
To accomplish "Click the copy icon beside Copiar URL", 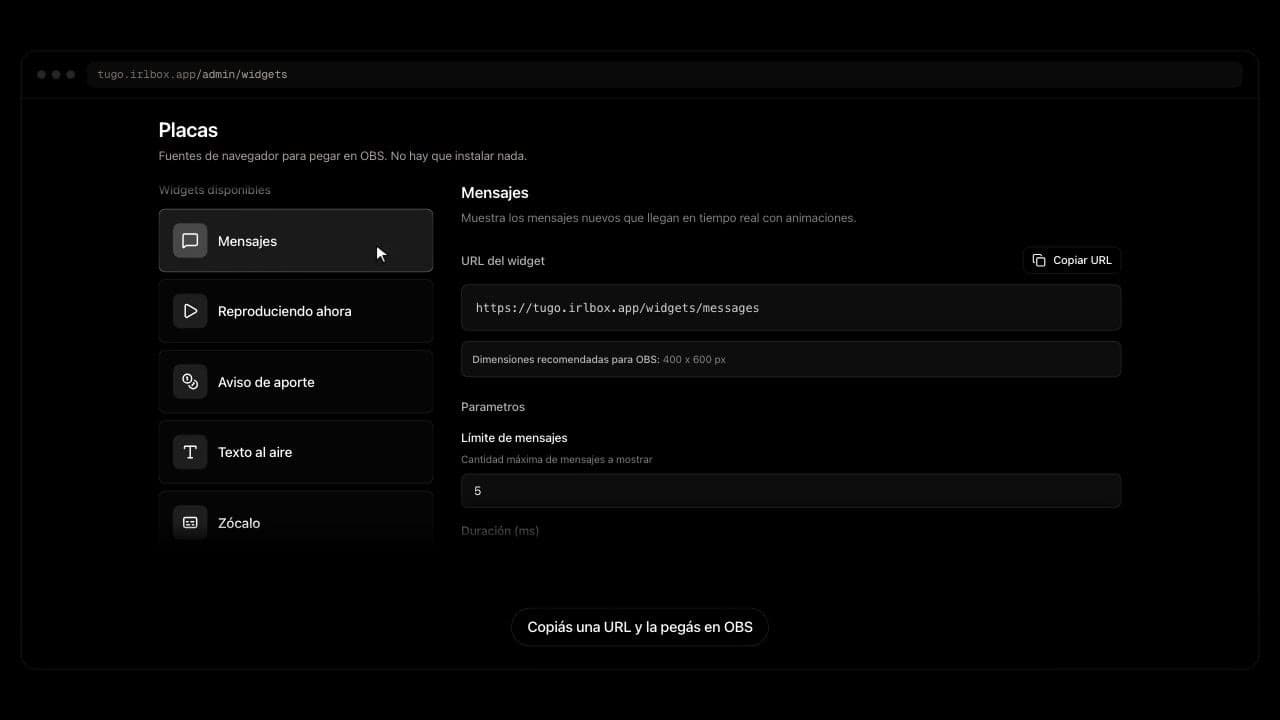I will pyautogui.click(x=1039, y=260).
